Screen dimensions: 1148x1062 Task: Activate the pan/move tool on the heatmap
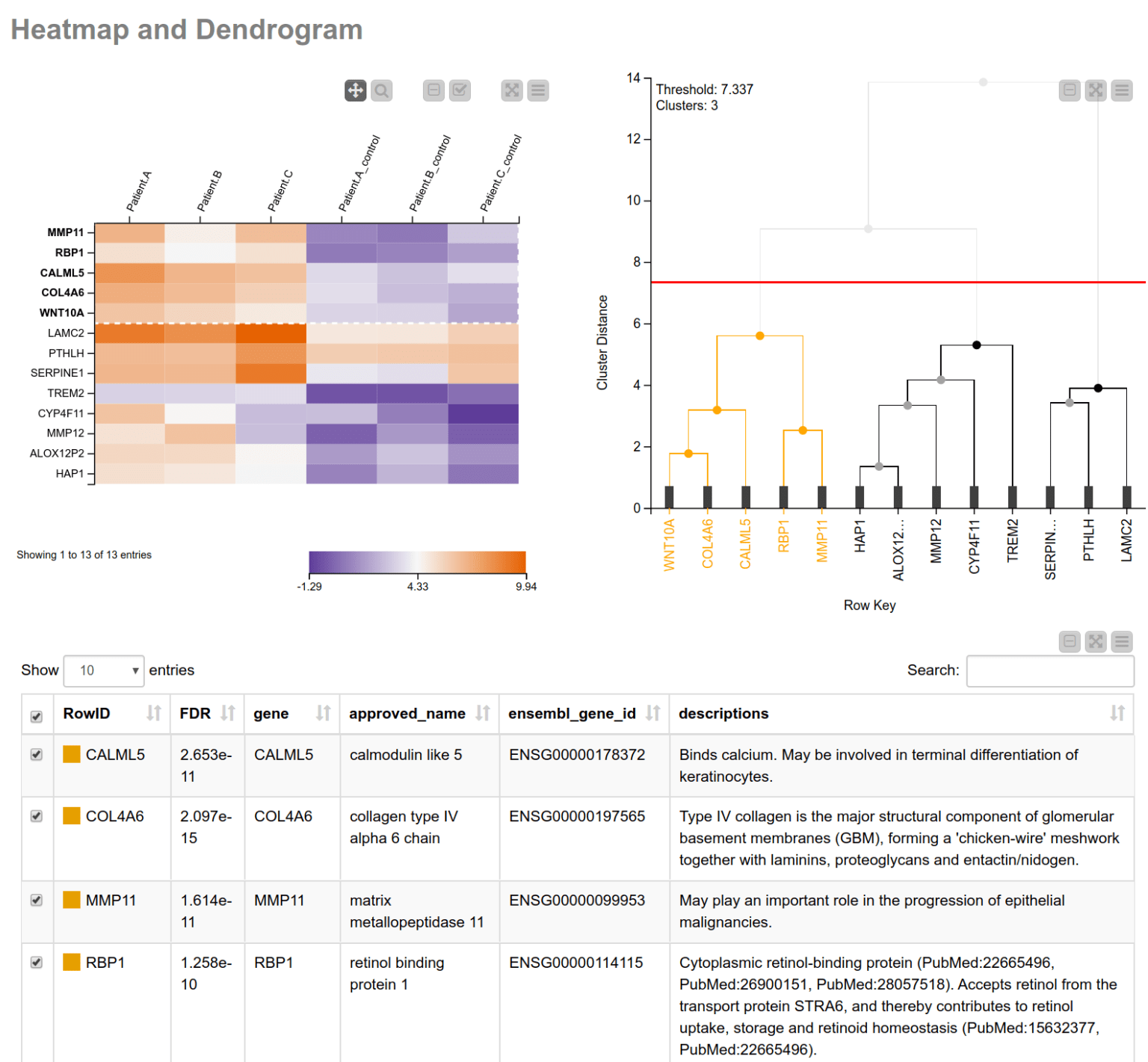coord(355,90)
